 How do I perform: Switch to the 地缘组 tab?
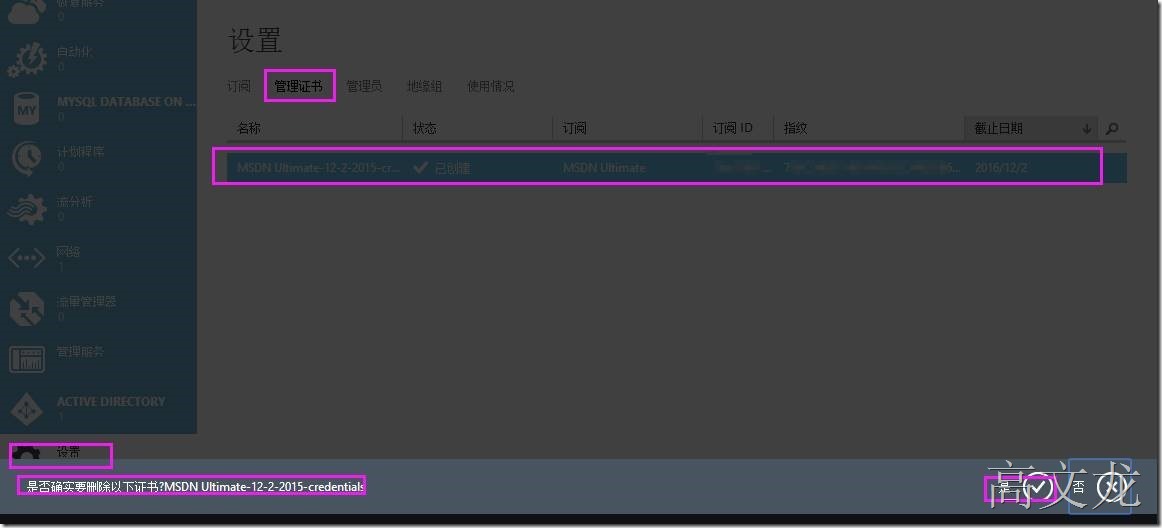tap(425, 86)
